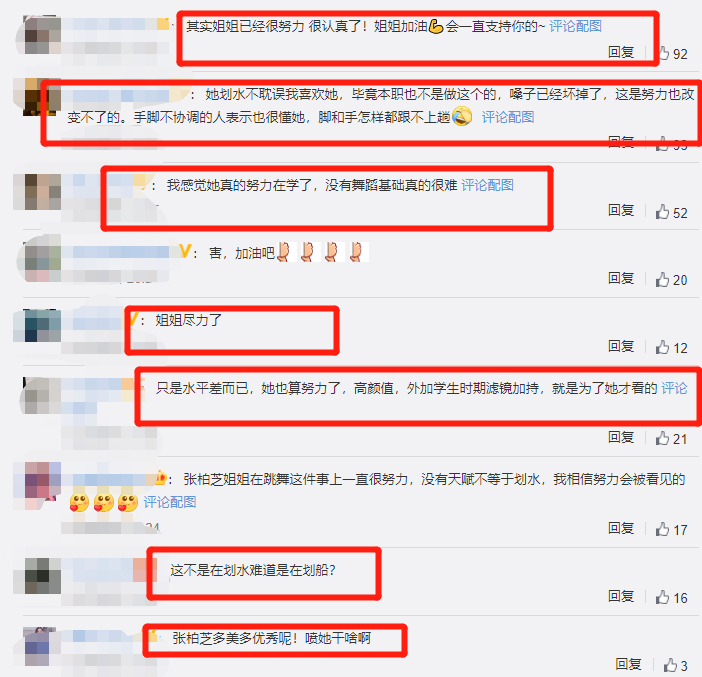Reply to the first comment with 92 likes

621,52
